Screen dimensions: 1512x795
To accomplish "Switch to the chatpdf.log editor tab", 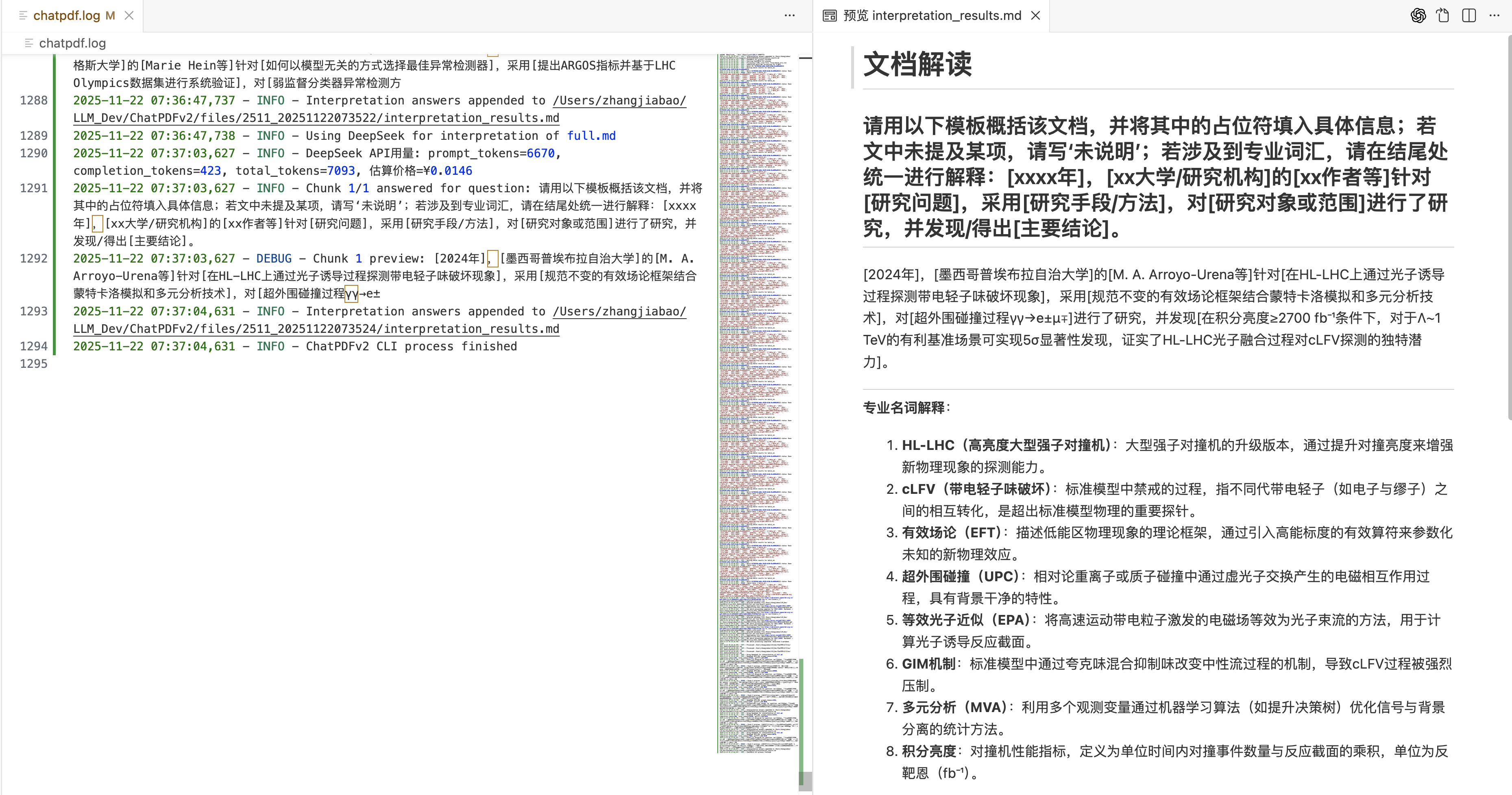I will (x=66, y=16).
